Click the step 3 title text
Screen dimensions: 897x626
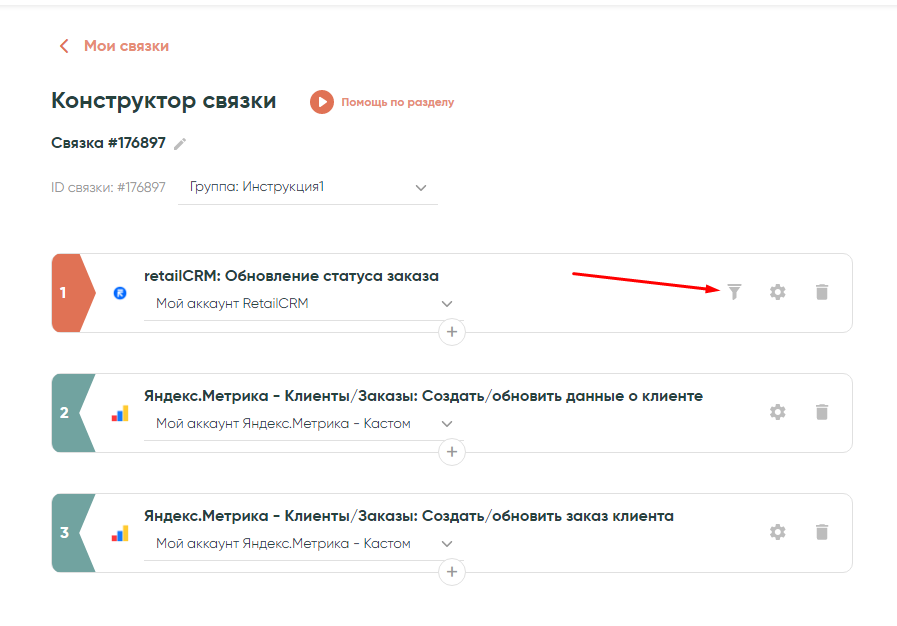pos(409,516)
